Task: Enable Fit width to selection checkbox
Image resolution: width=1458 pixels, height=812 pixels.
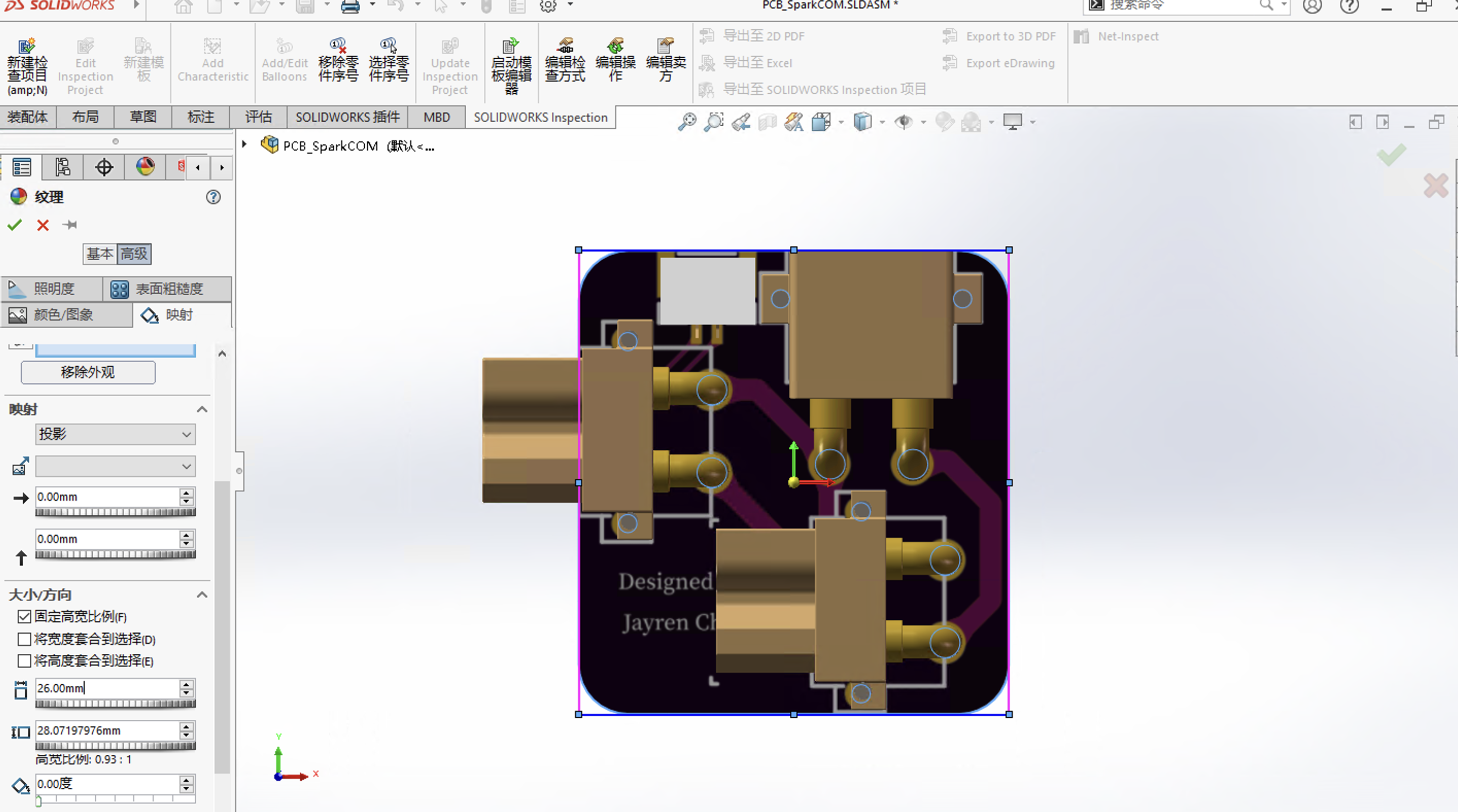Action: point(24,639)
